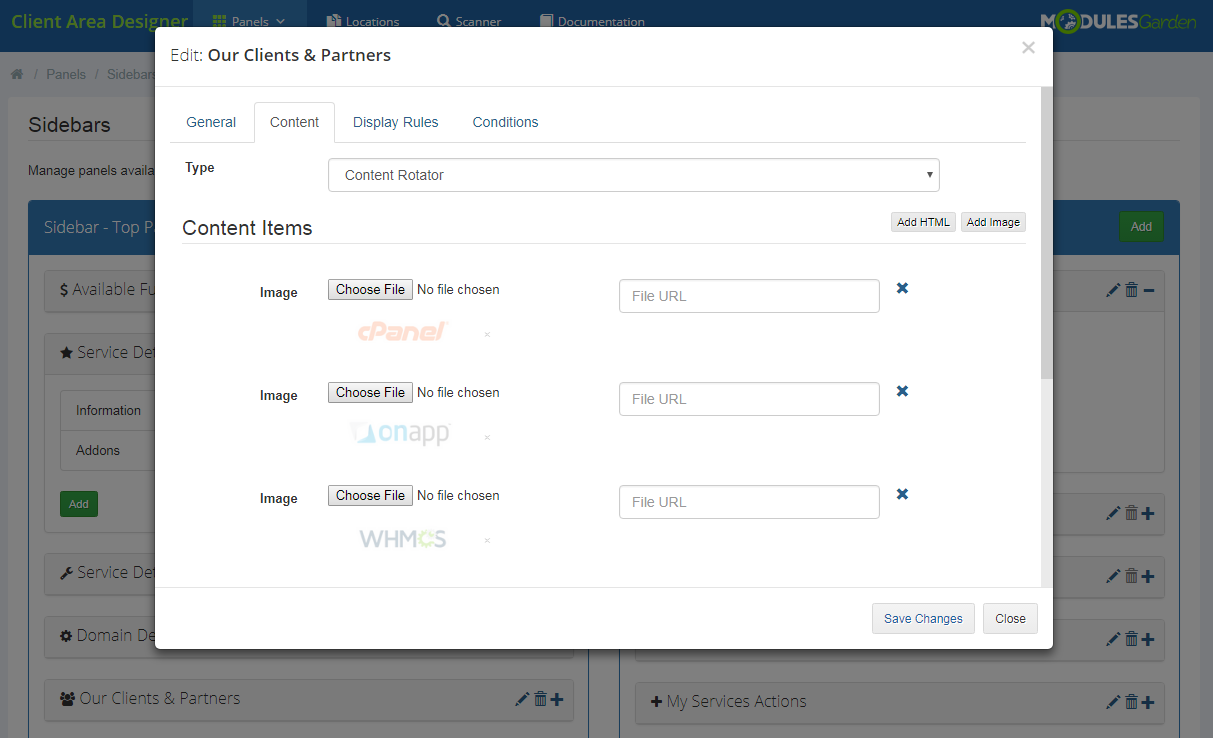Image resolution: width=1213 pixels, height=738 pixels.
Task: Open Documentation in the top navigation
Action: (x=592, y=21)
